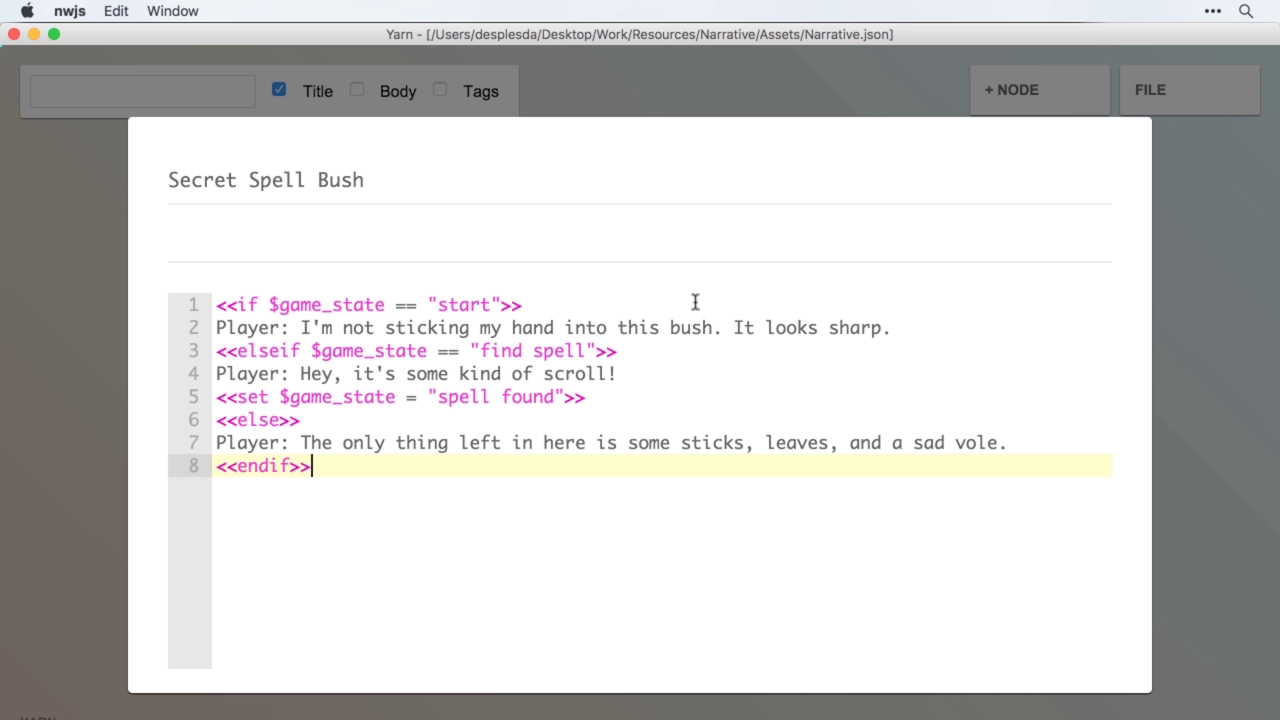Toggle the Title search checkbox
Viewport: 1280px width, 720px height.
pos(279,89)
